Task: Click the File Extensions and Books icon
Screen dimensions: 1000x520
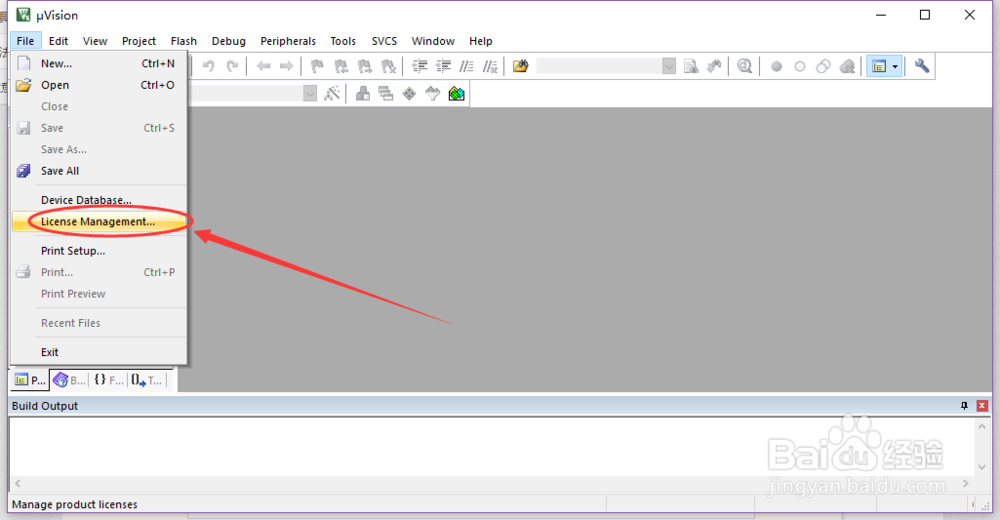Action: pyautogui.click(x=362, y=94)
